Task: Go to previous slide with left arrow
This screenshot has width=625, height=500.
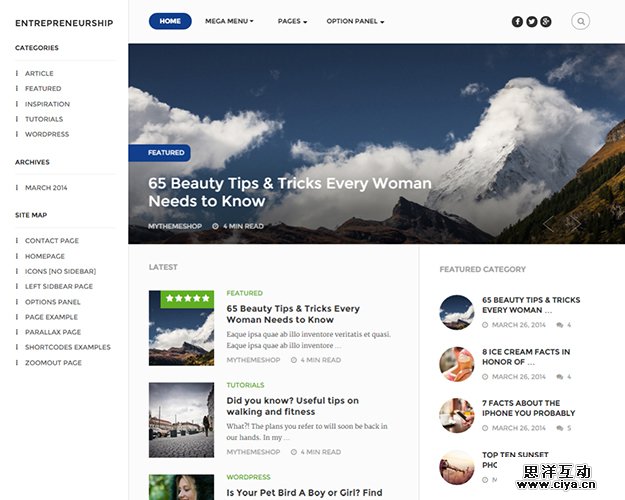Action: [549, 223]
